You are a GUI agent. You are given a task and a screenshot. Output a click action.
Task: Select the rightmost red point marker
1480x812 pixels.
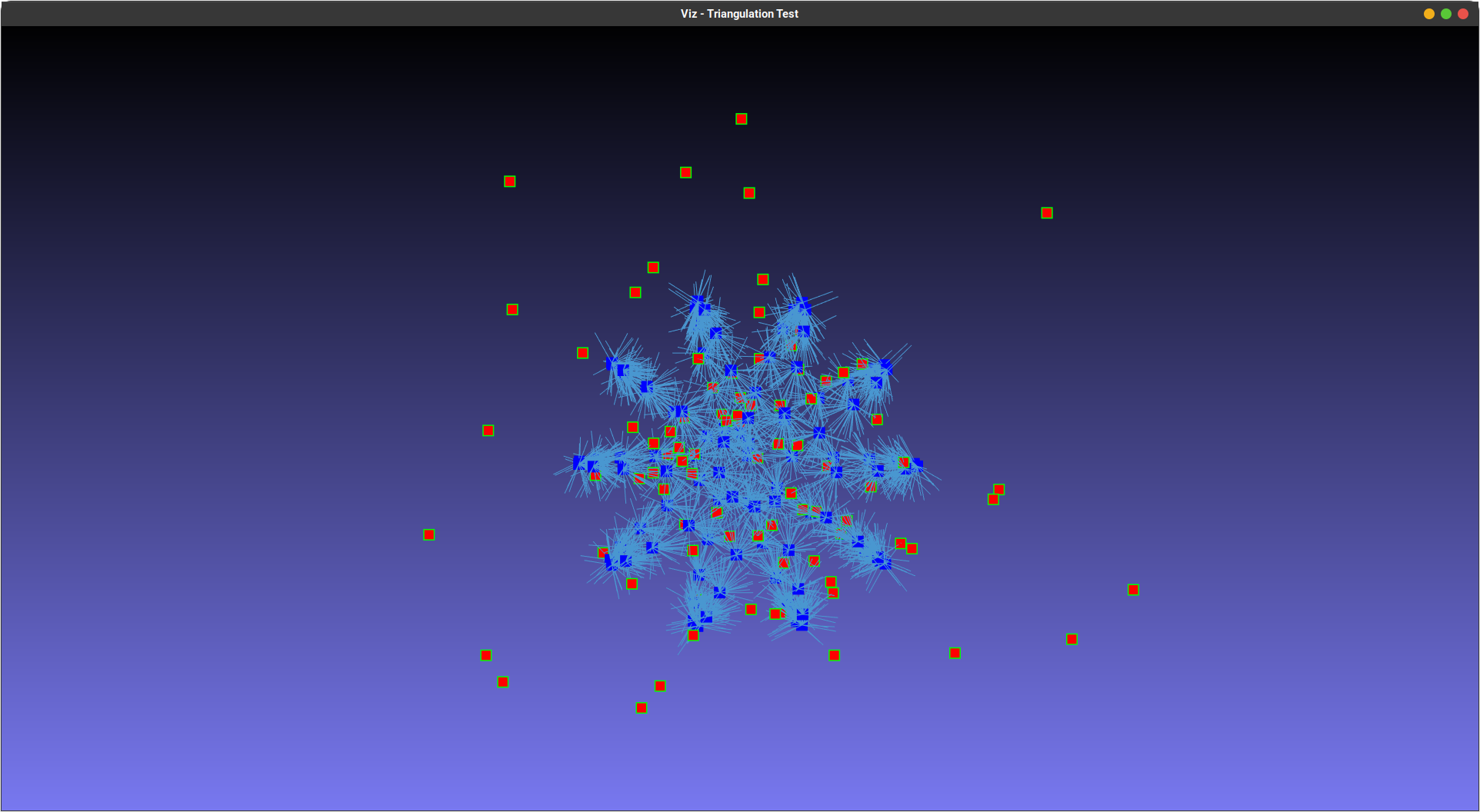[1133, 590]
